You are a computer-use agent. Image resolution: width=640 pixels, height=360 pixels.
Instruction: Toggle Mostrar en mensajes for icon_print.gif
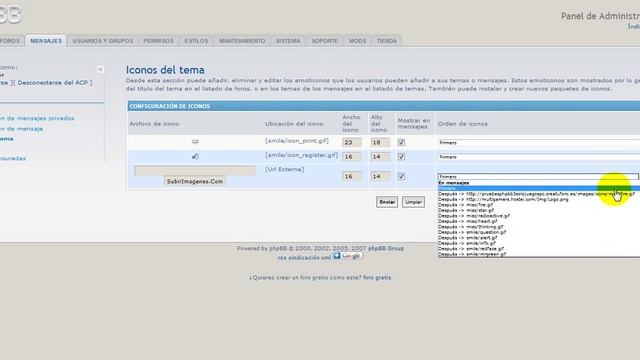401,142
